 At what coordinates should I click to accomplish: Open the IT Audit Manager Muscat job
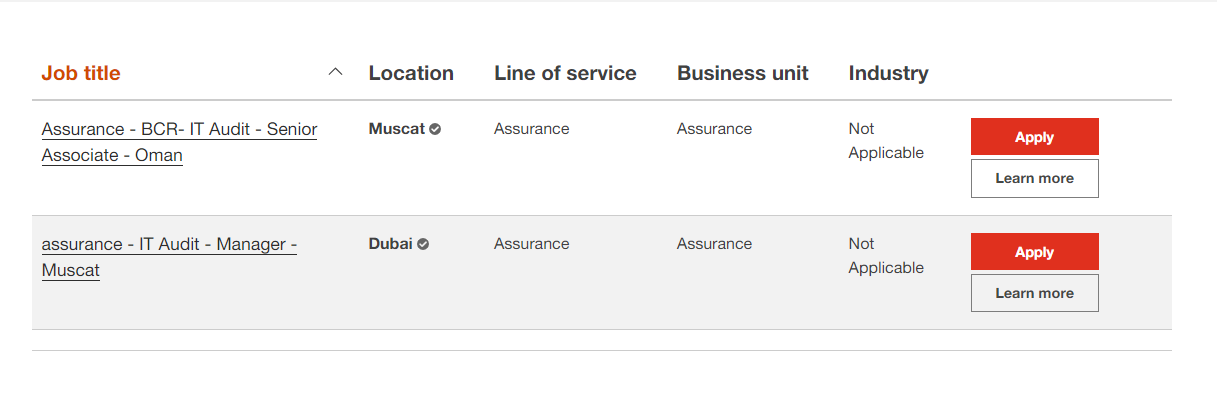coord(169,257)
